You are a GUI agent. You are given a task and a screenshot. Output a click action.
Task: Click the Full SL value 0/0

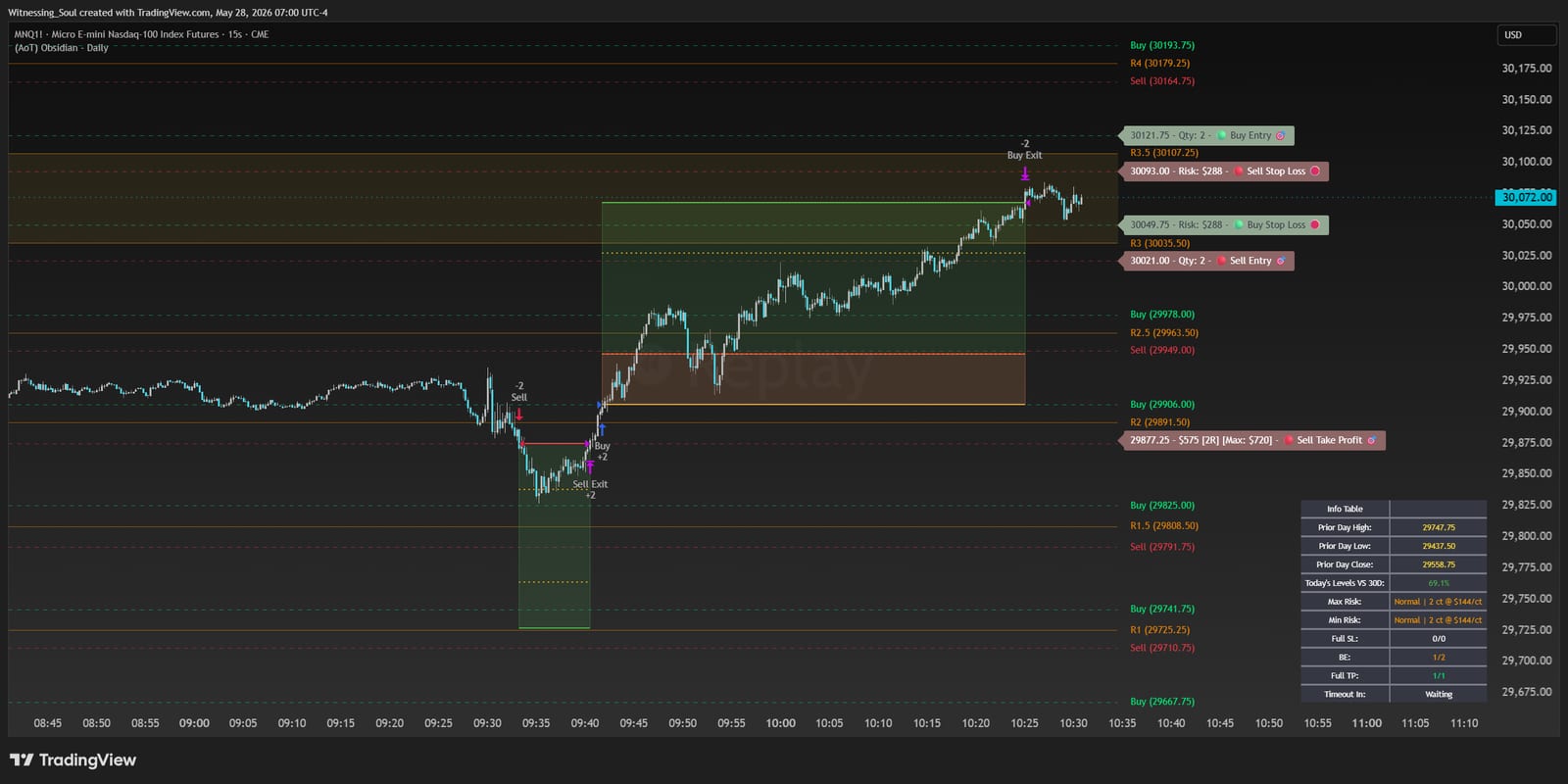click(x=1439, y=639)
